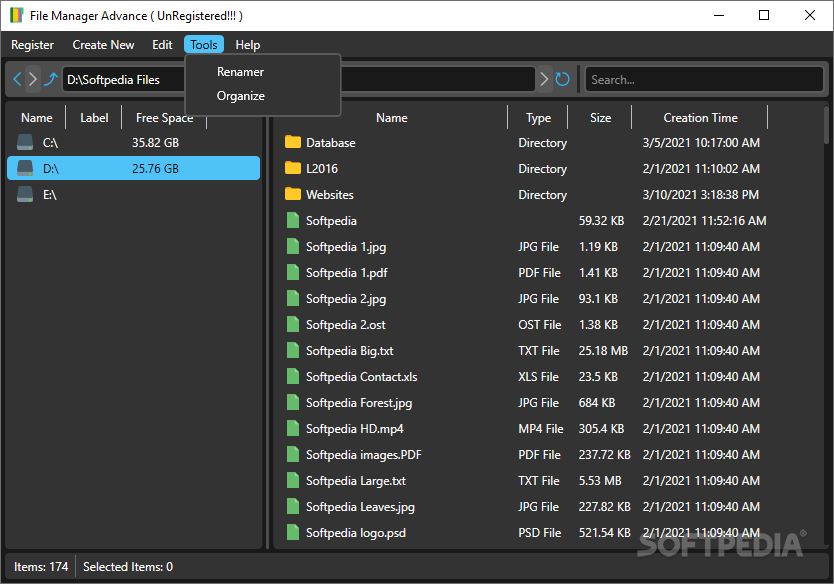834x584 pixels.
Task: Click the 35.82 GB free space value
Action: pyautogui.click(x=155, y=143)
